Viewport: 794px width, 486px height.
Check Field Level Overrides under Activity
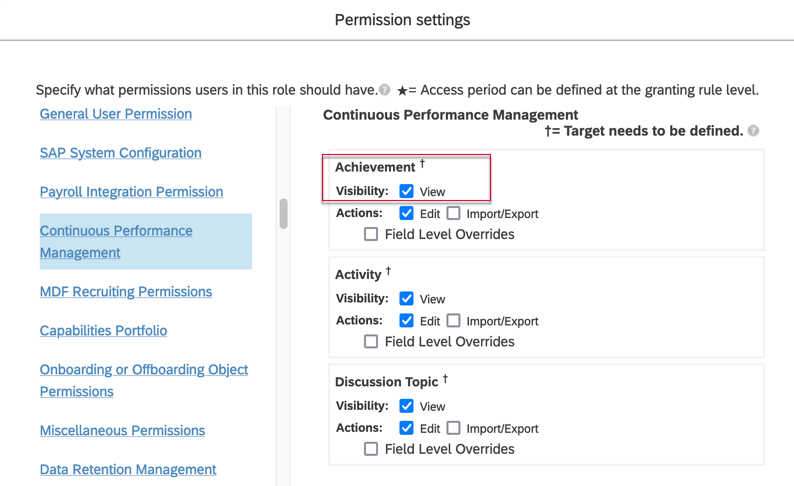[371, 341]
